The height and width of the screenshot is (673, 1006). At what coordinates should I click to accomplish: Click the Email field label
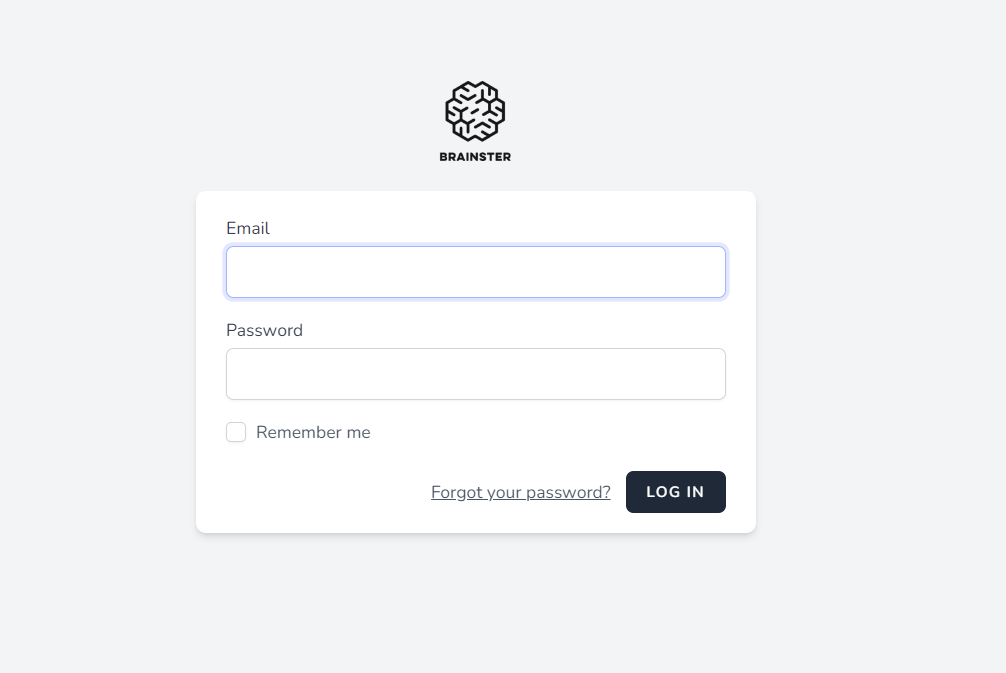248,228
